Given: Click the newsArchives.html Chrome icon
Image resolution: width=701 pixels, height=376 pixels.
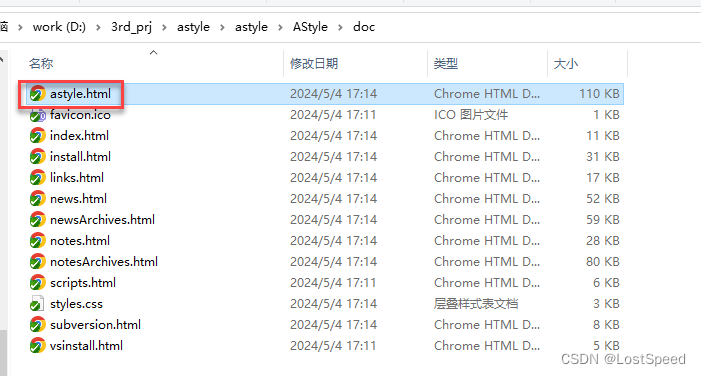Looking at the screenshot, I should [38, 220].
